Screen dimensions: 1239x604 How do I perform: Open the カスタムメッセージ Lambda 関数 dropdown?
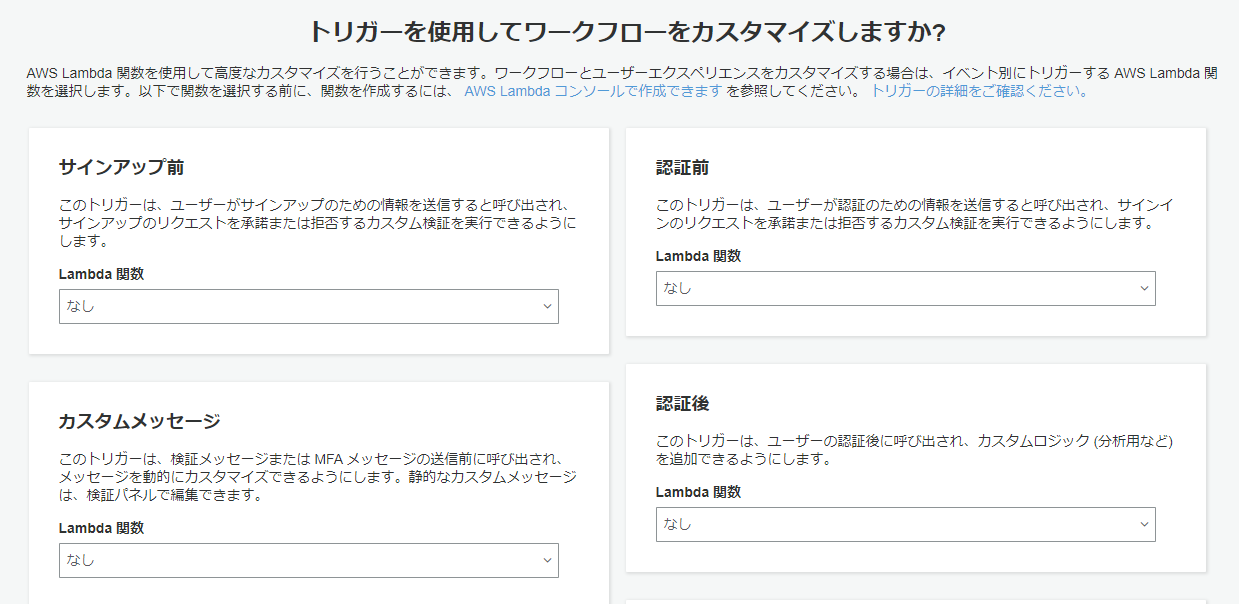click(308, 560)
